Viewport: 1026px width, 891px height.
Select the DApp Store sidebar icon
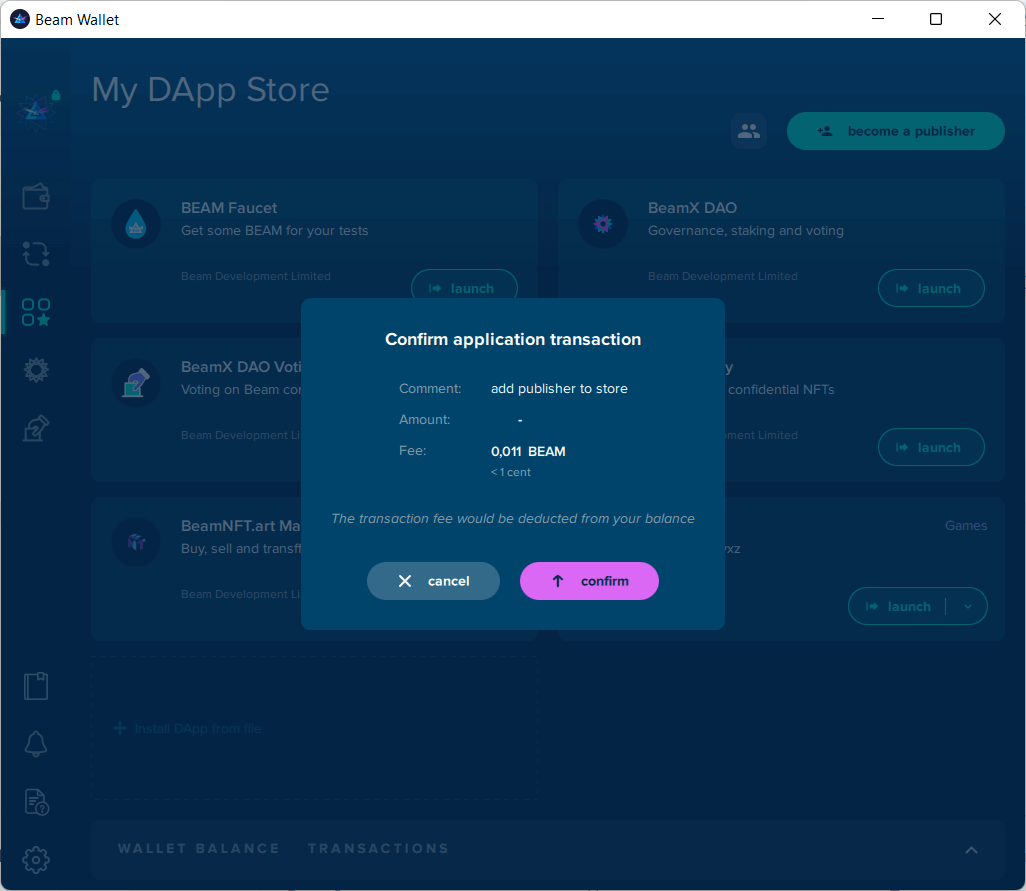(x=36, y=312)
